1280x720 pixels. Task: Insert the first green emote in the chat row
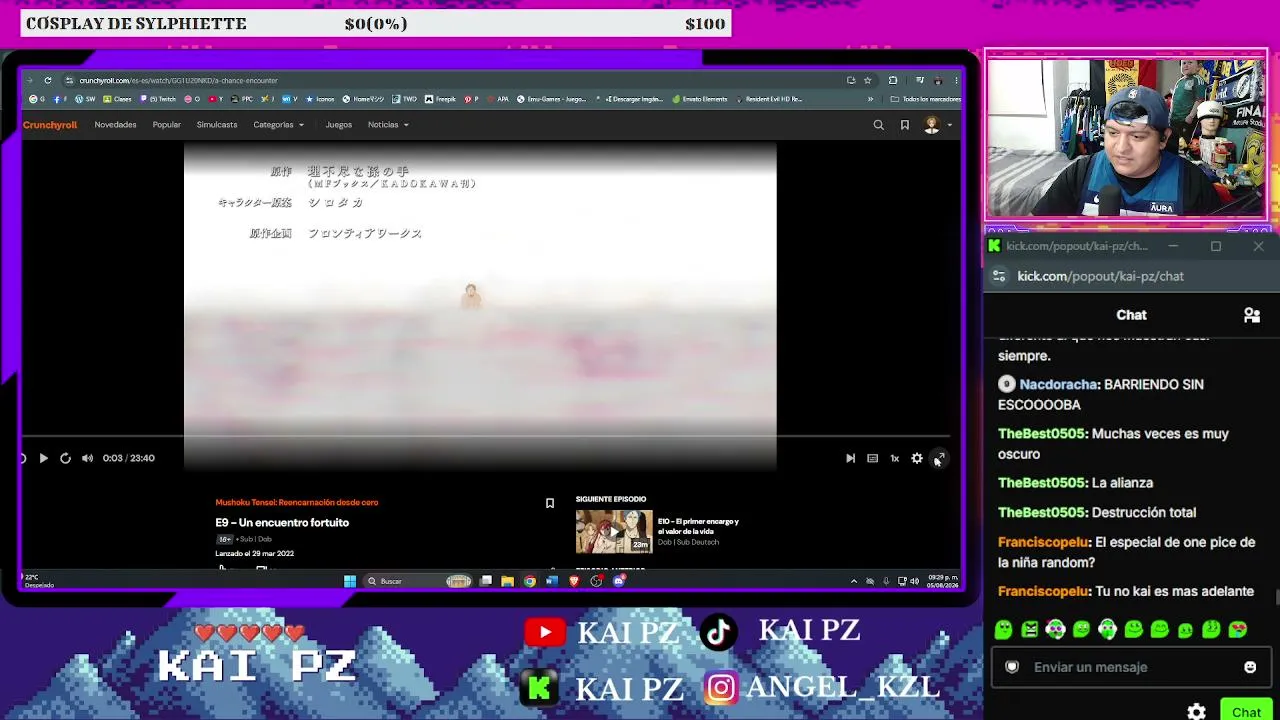[1004, 629]
